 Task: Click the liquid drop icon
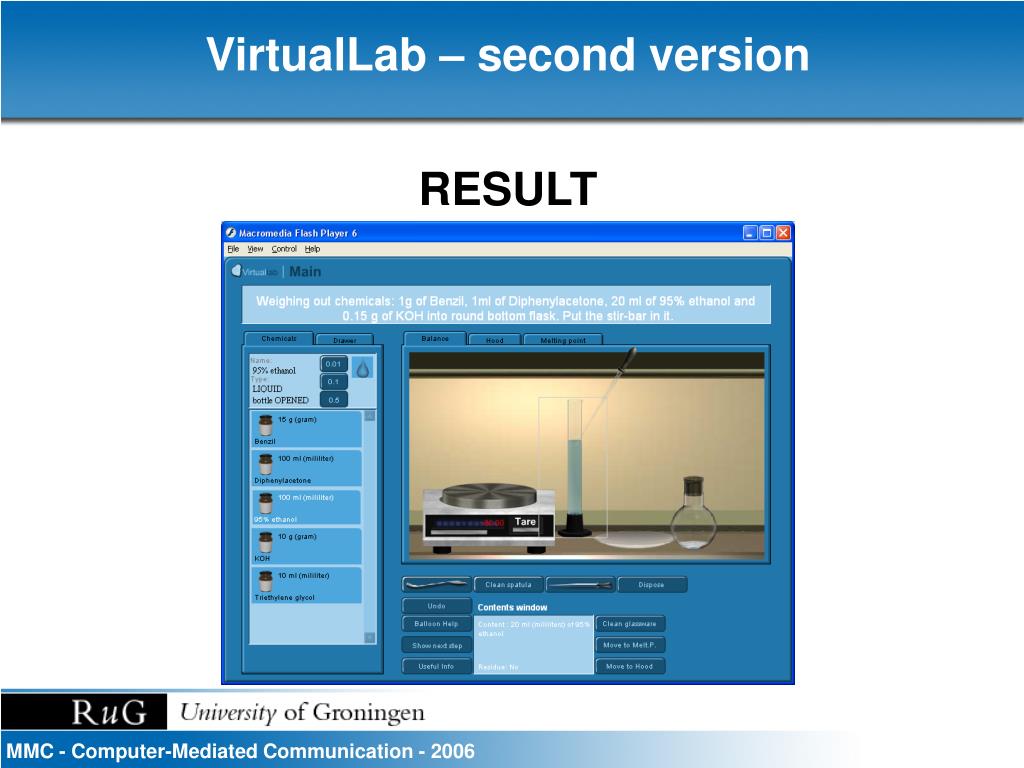(x=362, y=368)
